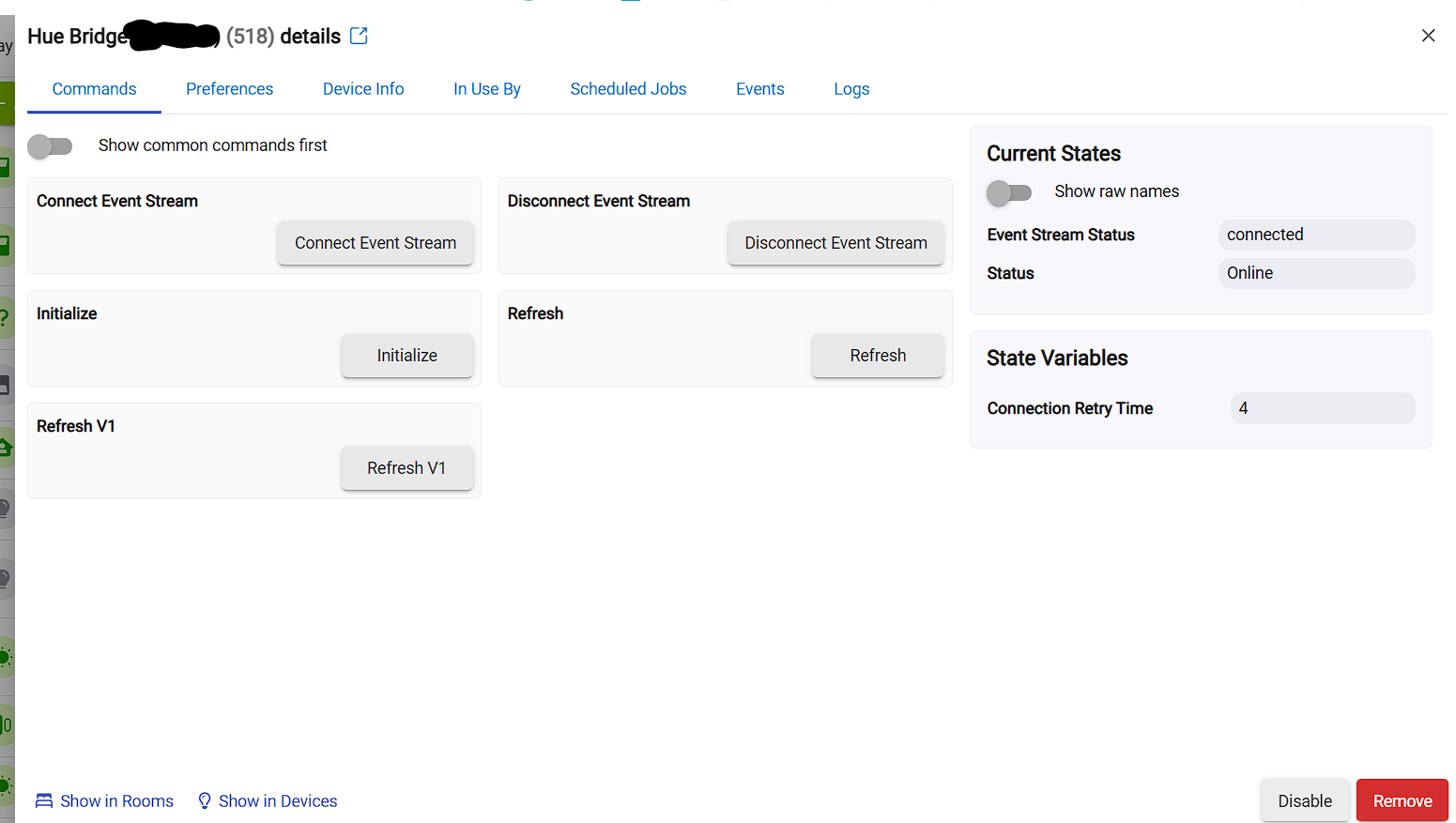
Task: Click the Connection Retry Time value field
Action: pyautogui.click(x=1322, y=408)
